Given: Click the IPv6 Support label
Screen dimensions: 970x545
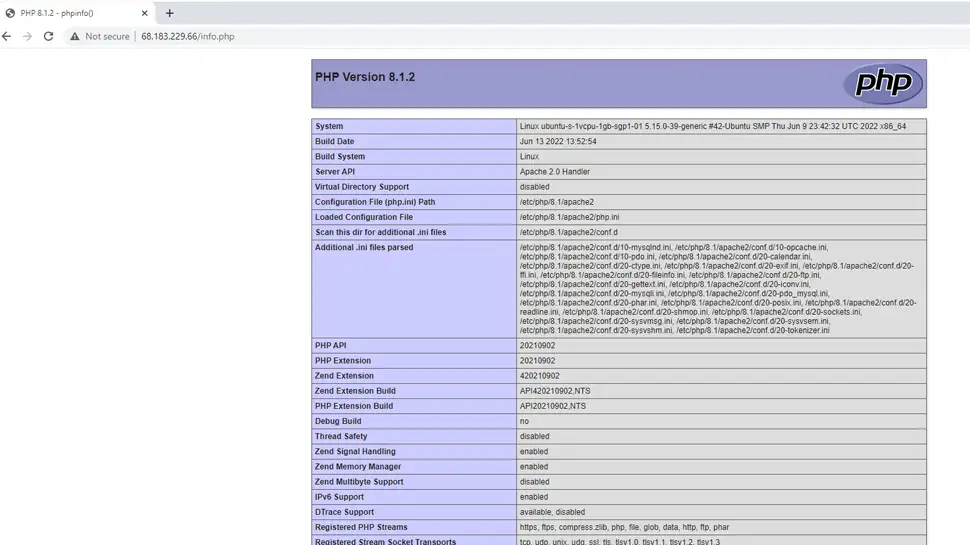Looking at the screenshot, I should pyautogui.click(x=339, y=497).
